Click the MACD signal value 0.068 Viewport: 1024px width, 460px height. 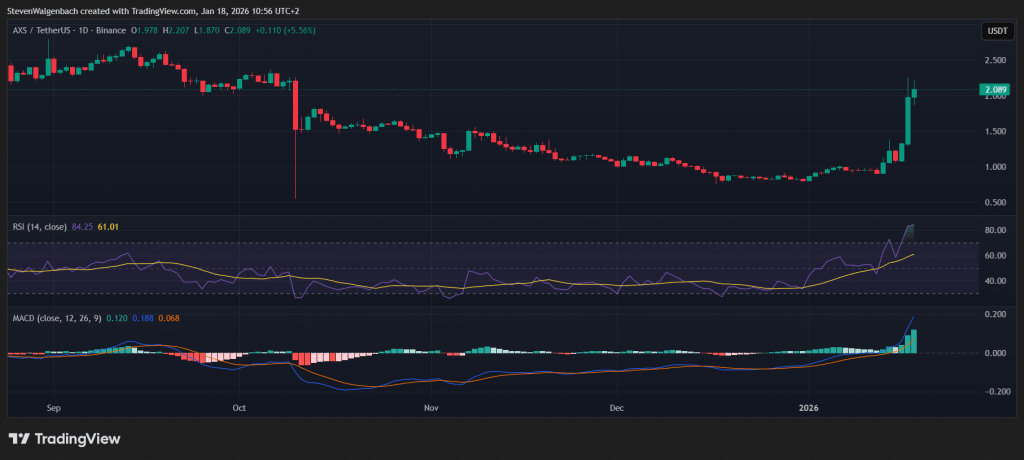coord(167,318)
